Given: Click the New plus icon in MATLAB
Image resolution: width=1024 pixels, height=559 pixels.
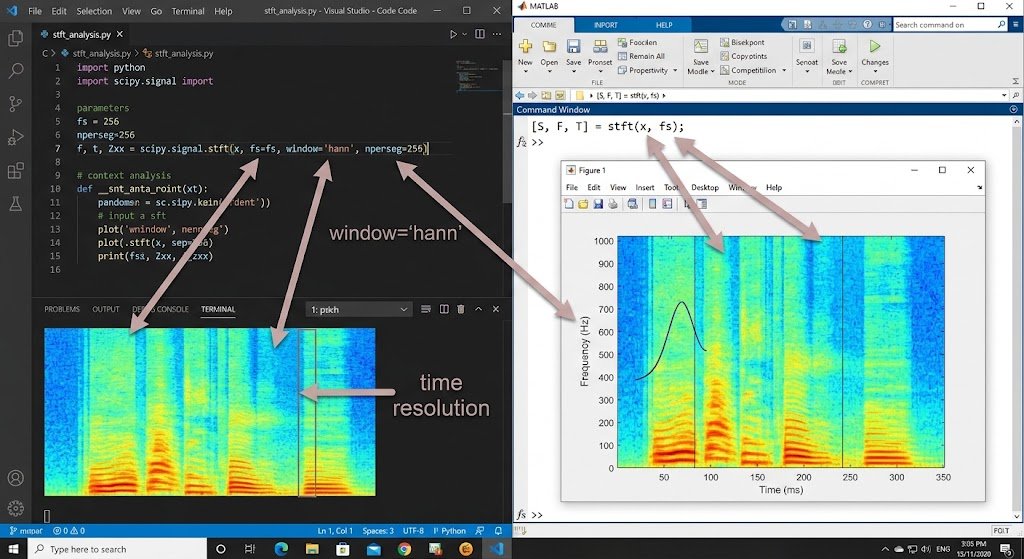Looking at the screenshot, I should [525, 46].
